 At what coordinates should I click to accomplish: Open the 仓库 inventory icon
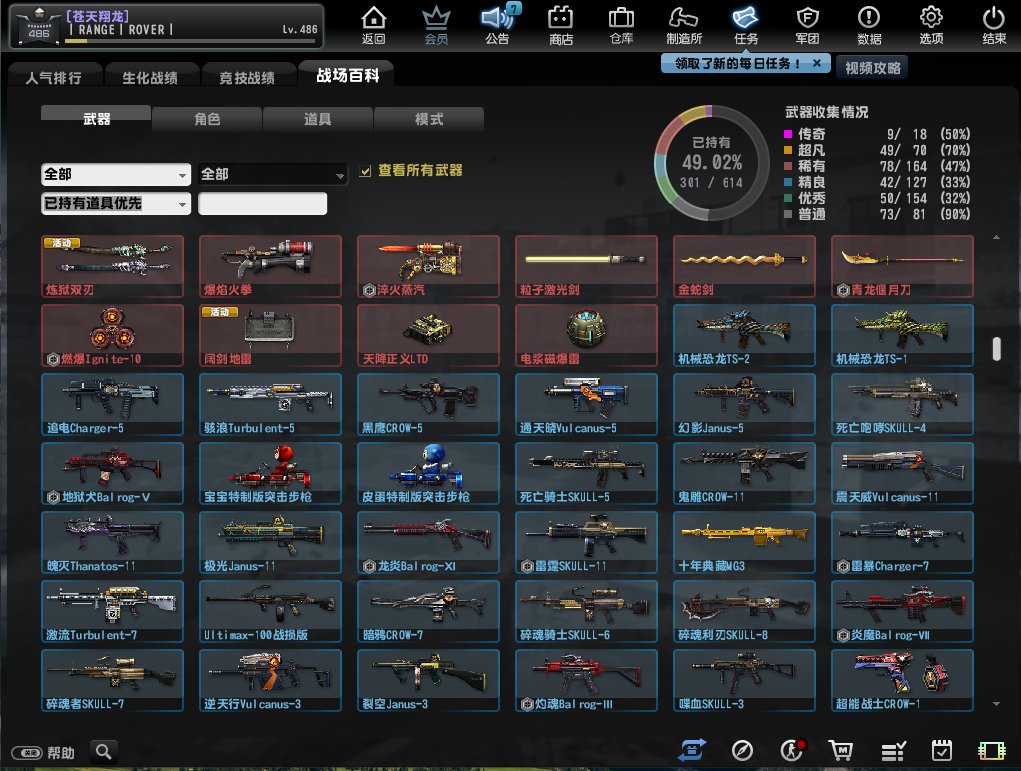point(621,25)
